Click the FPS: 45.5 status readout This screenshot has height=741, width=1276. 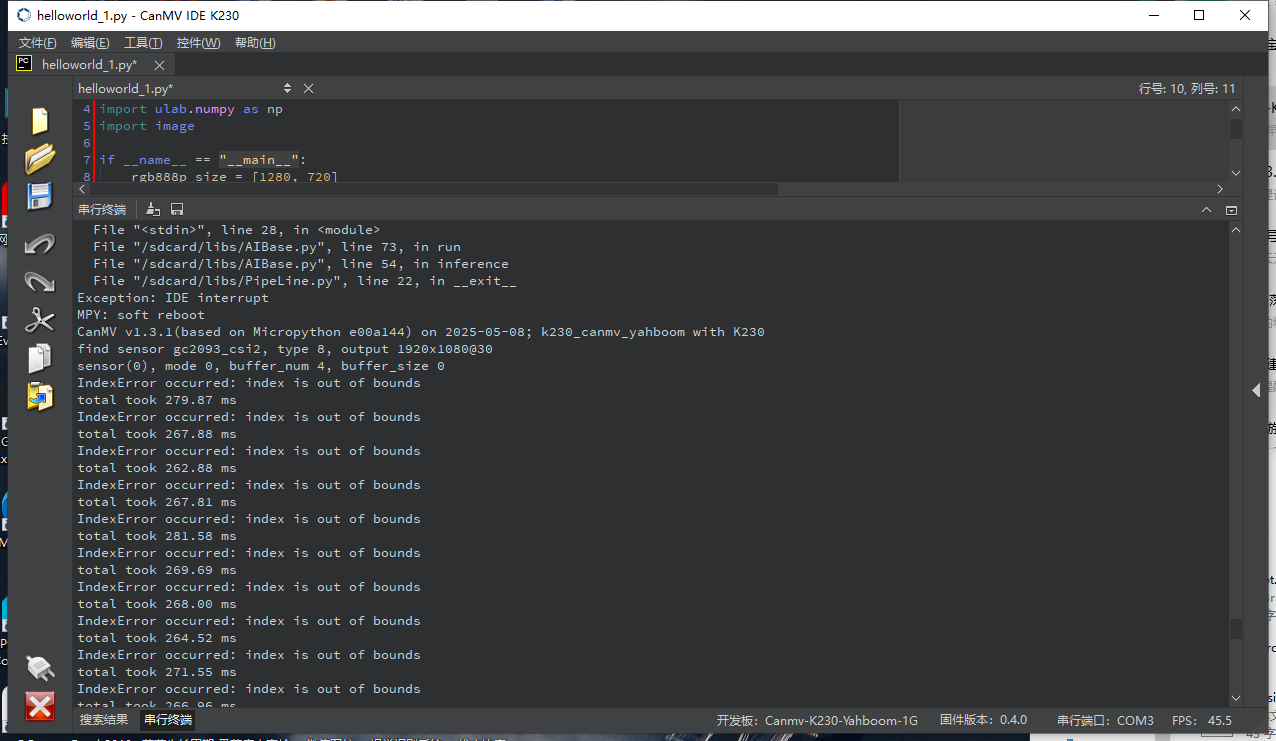pyautogui.click(x=1202, y=720)
